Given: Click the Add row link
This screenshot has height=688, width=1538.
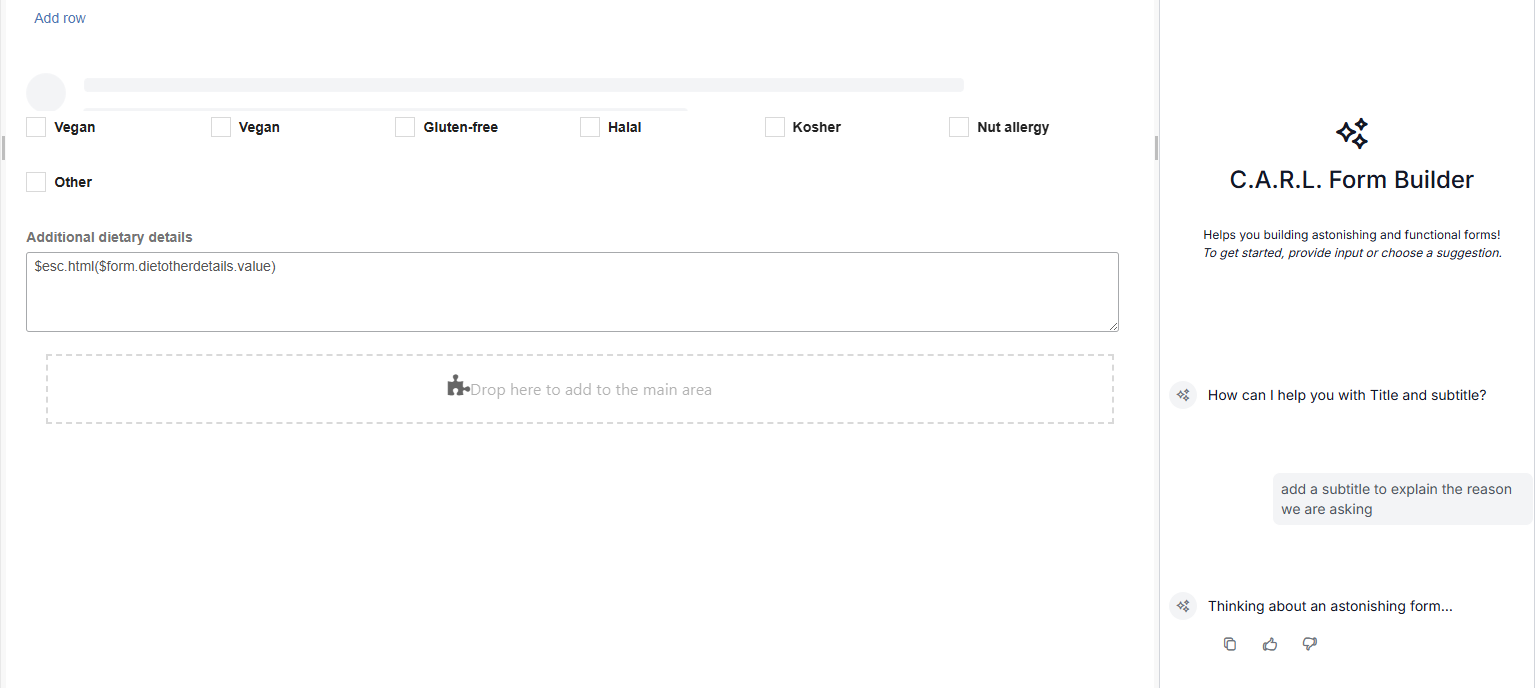Looking at the screenshot, I should click(x=60, y=18).
